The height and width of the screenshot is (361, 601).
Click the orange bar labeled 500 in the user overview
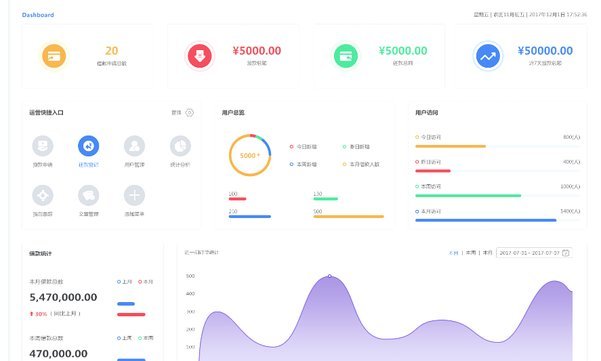(x=348, y=217)
